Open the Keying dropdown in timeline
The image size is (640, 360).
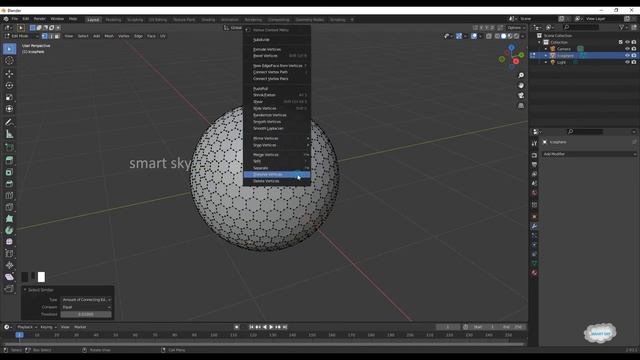pyautogui.click(x=49, y=327)
